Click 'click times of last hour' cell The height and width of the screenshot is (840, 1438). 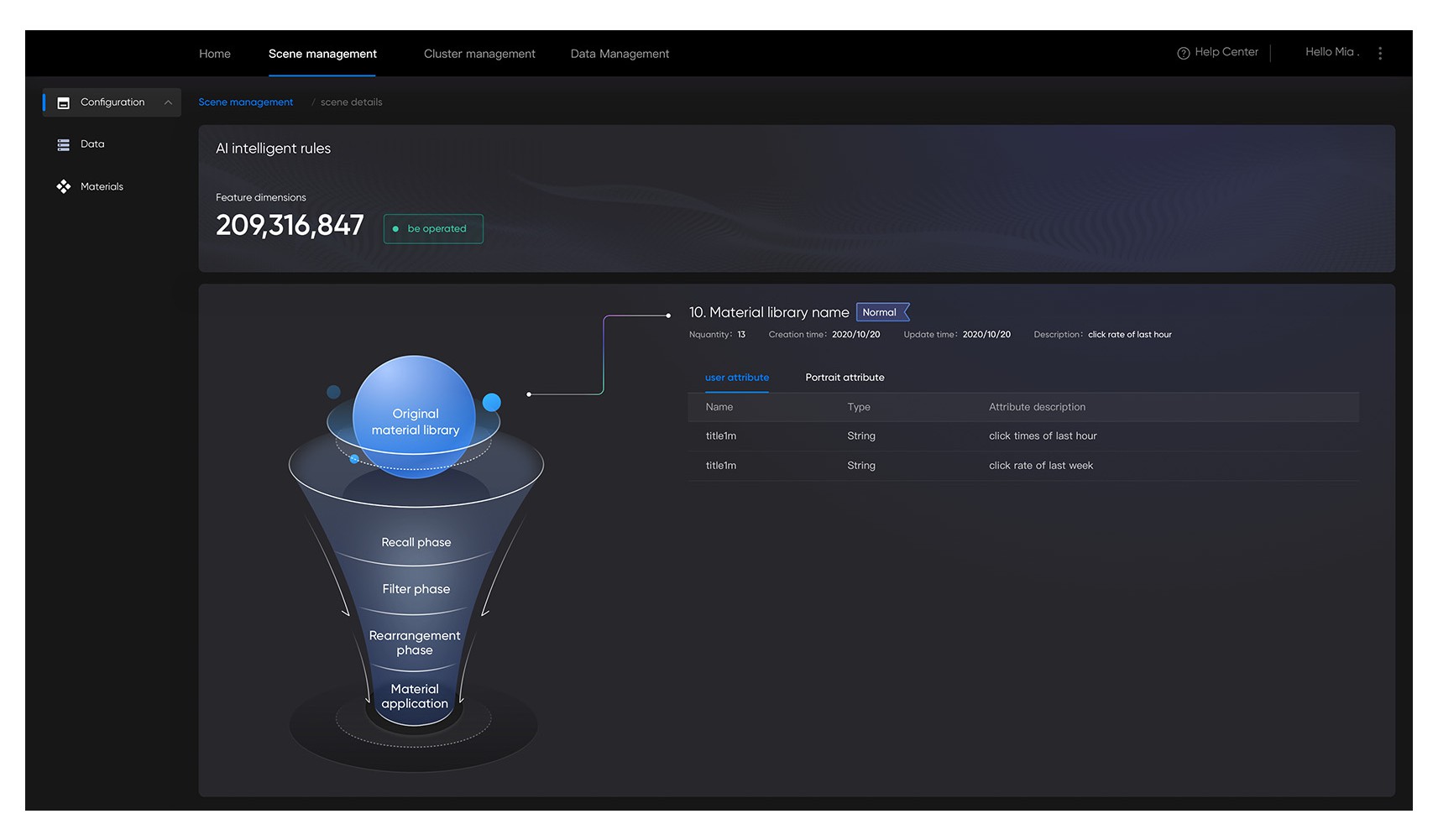click(1043, 436)
